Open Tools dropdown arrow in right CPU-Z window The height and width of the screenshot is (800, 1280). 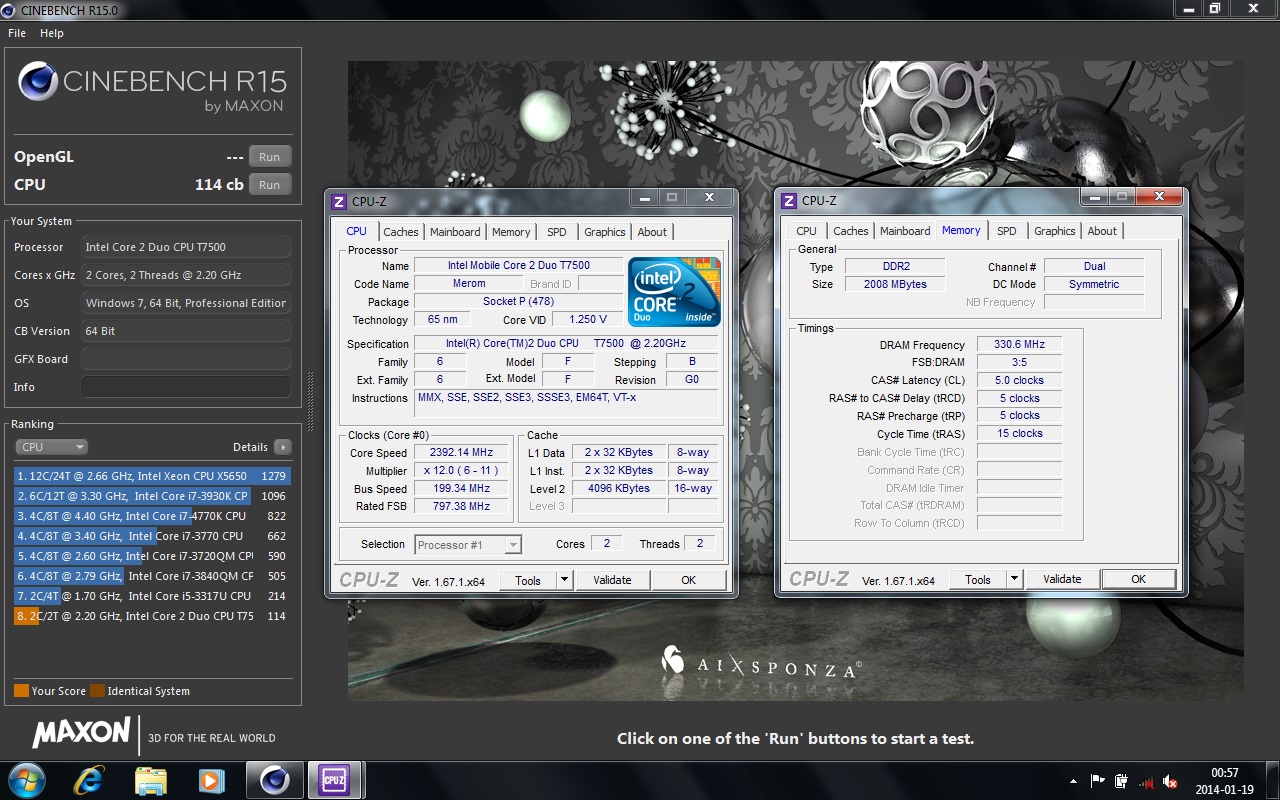pyautogui.click(x=1014, y=579)
